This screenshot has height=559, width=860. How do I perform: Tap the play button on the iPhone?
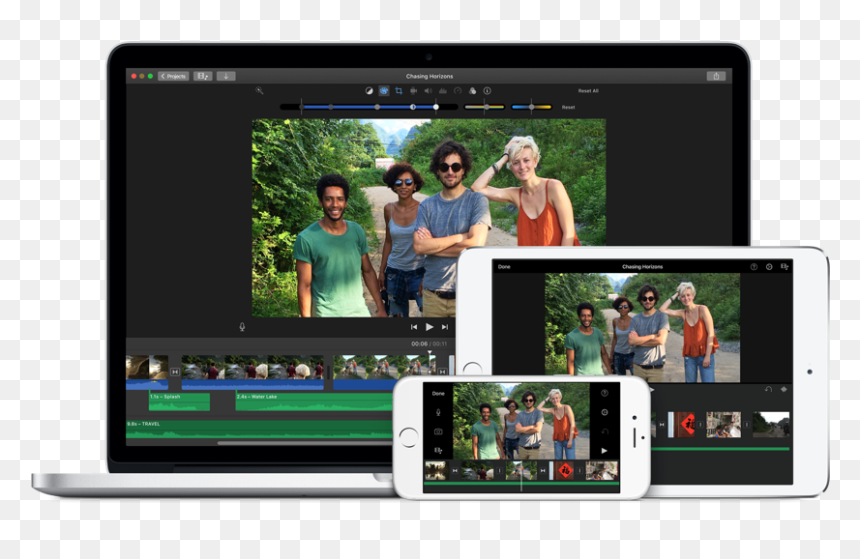604,451
